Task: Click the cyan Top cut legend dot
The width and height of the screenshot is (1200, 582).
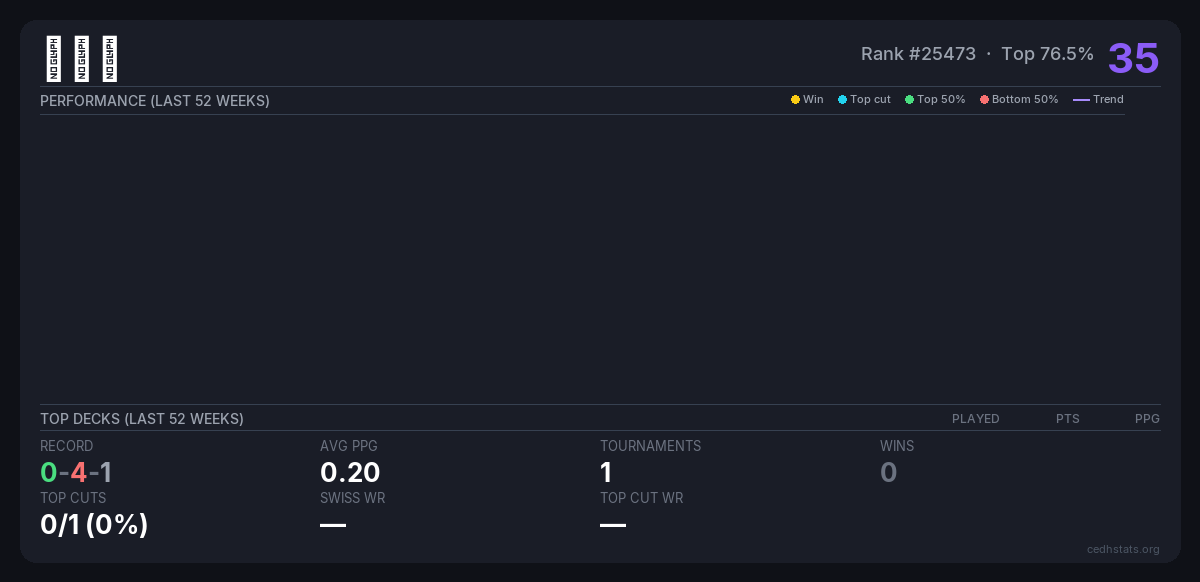Action: [x=842, y=100]
